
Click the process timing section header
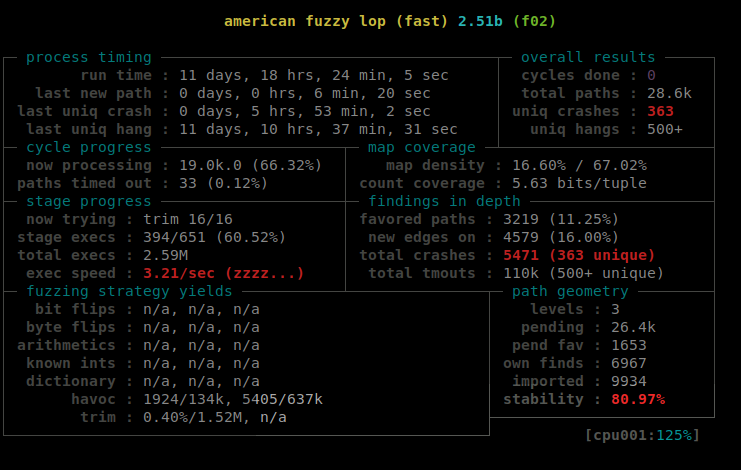click(89, 57)
